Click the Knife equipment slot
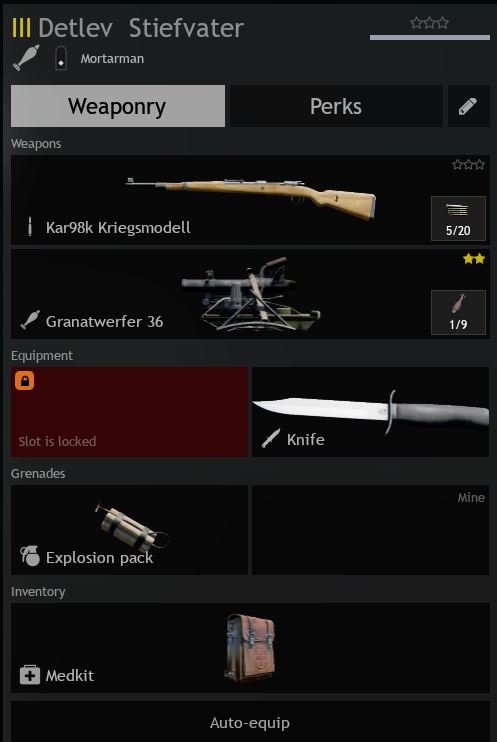 click(371, 412)
